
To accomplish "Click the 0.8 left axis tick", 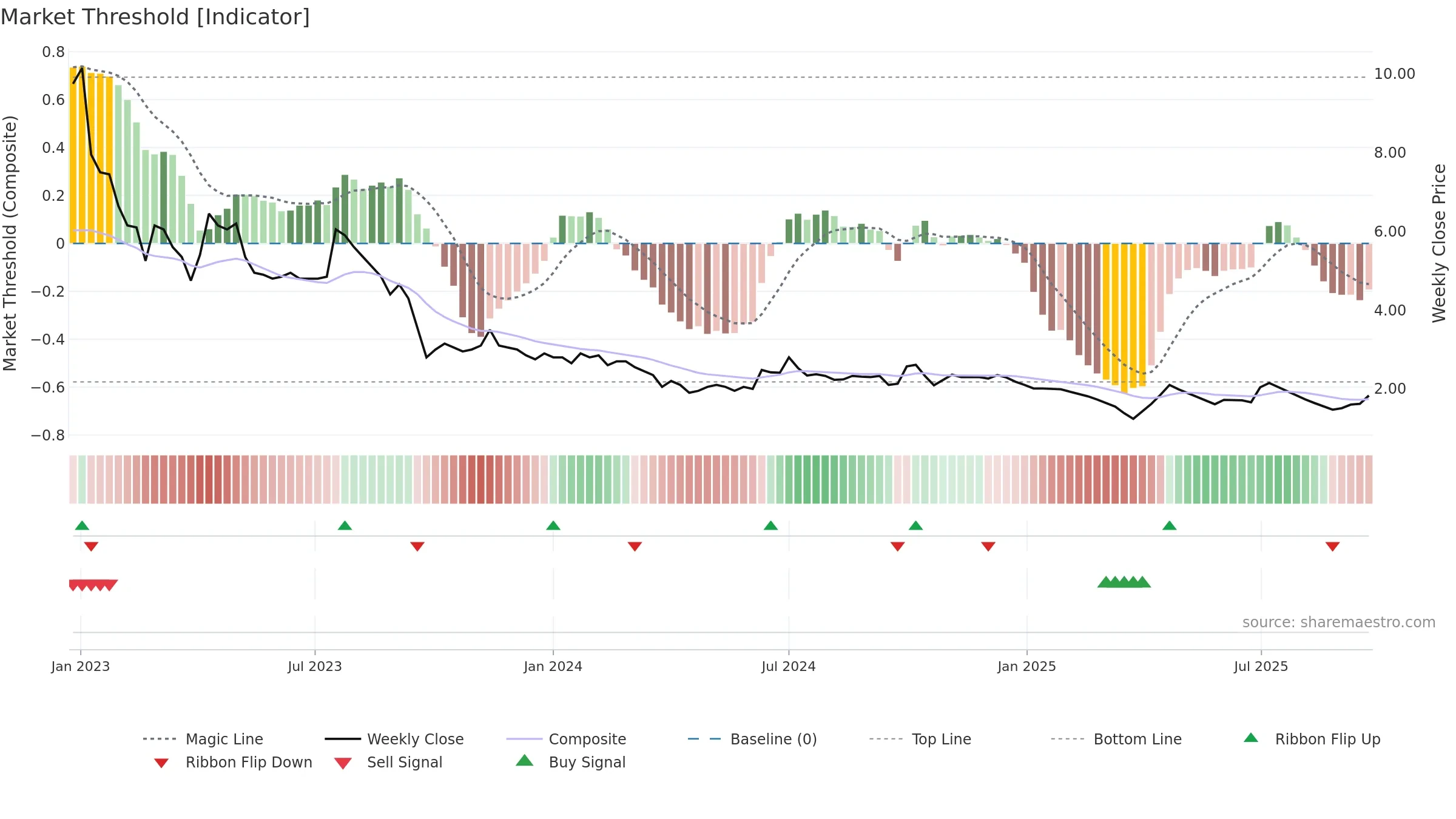I will [x=53, y=52].
